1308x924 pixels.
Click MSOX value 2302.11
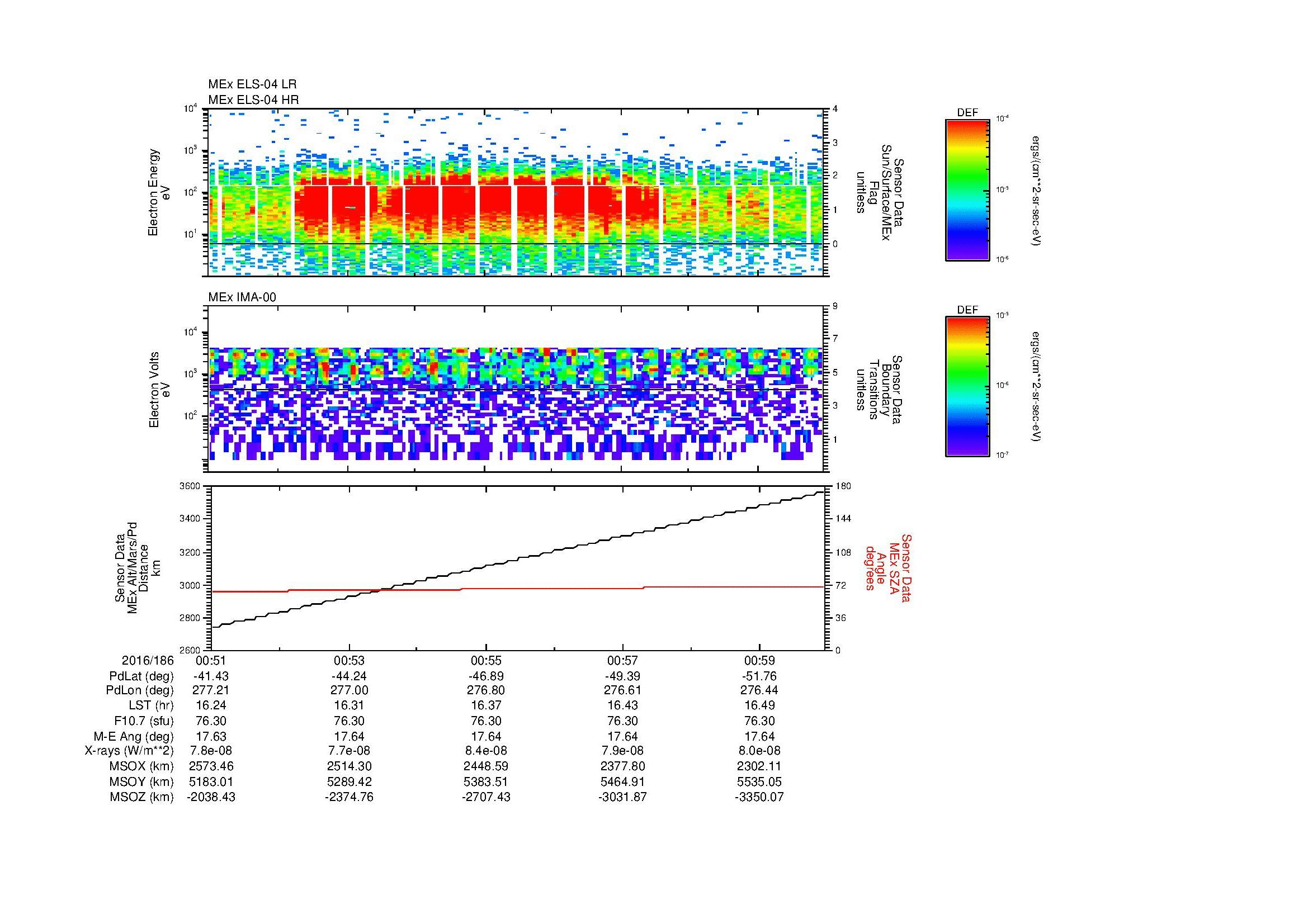tap(759, 766)
